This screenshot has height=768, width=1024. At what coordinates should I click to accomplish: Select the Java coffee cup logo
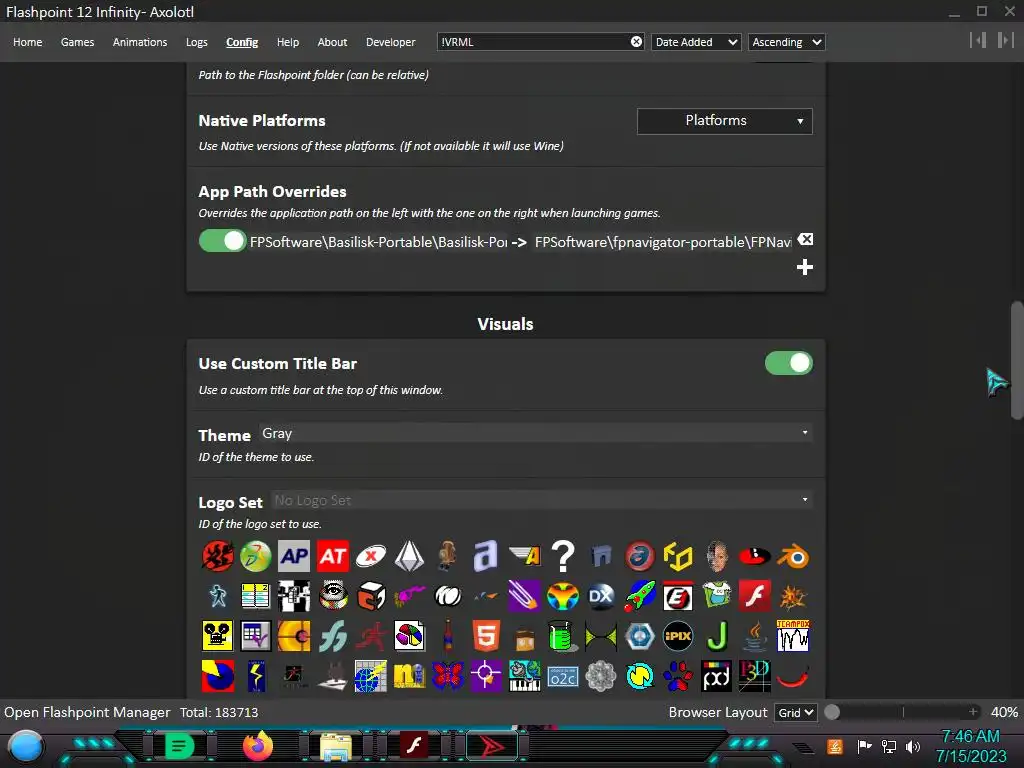(755, 635)
